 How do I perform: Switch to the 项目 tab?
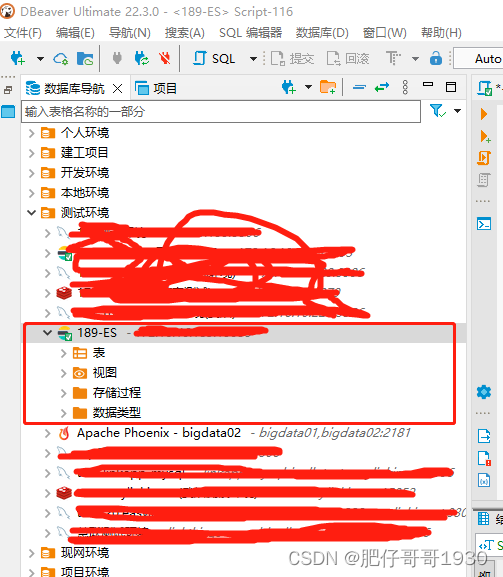click(x=156, y=88)
